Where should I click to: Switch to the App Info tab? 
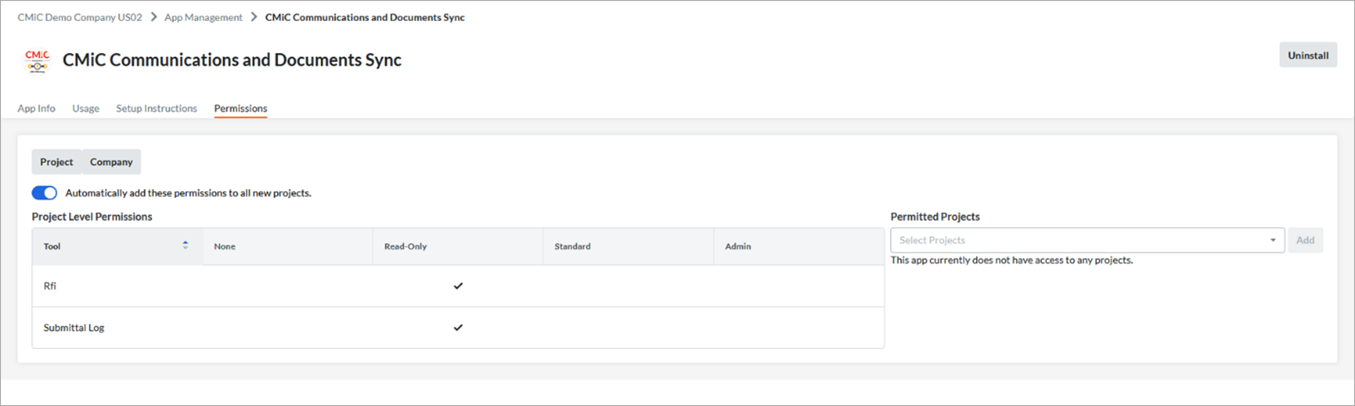(37, 108)
